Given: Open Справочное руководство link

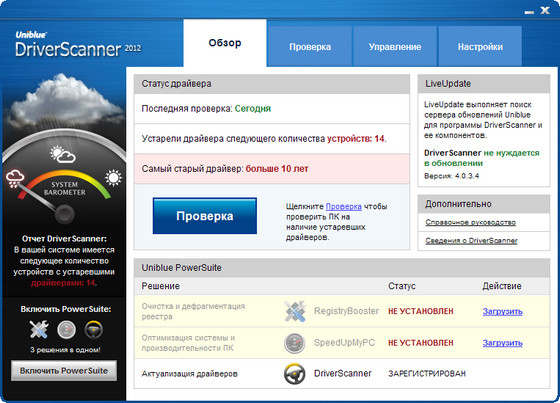Looking at the screenshot, I should (x=470, y=223).
